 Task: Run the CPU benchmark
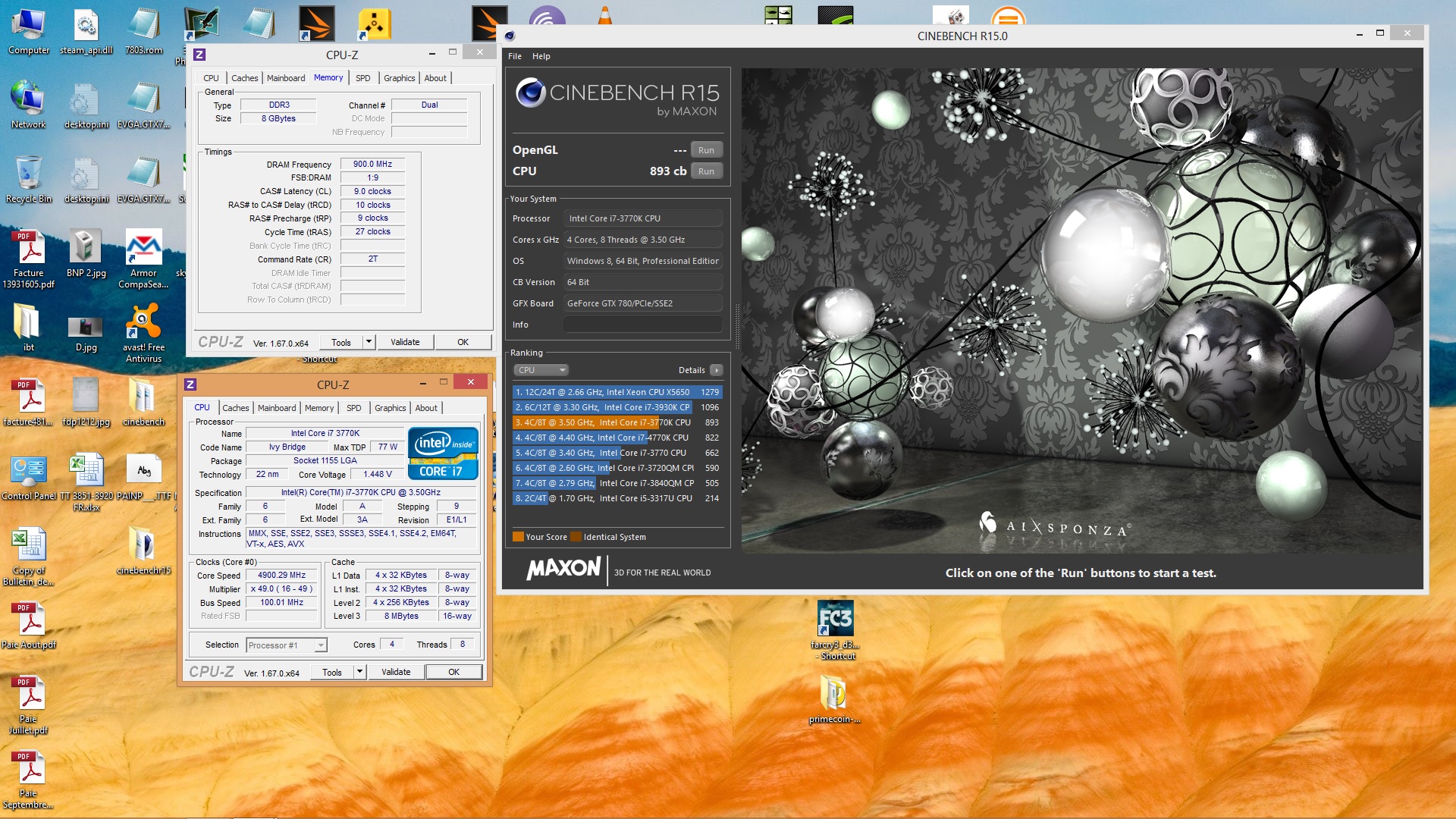[706, 171]
